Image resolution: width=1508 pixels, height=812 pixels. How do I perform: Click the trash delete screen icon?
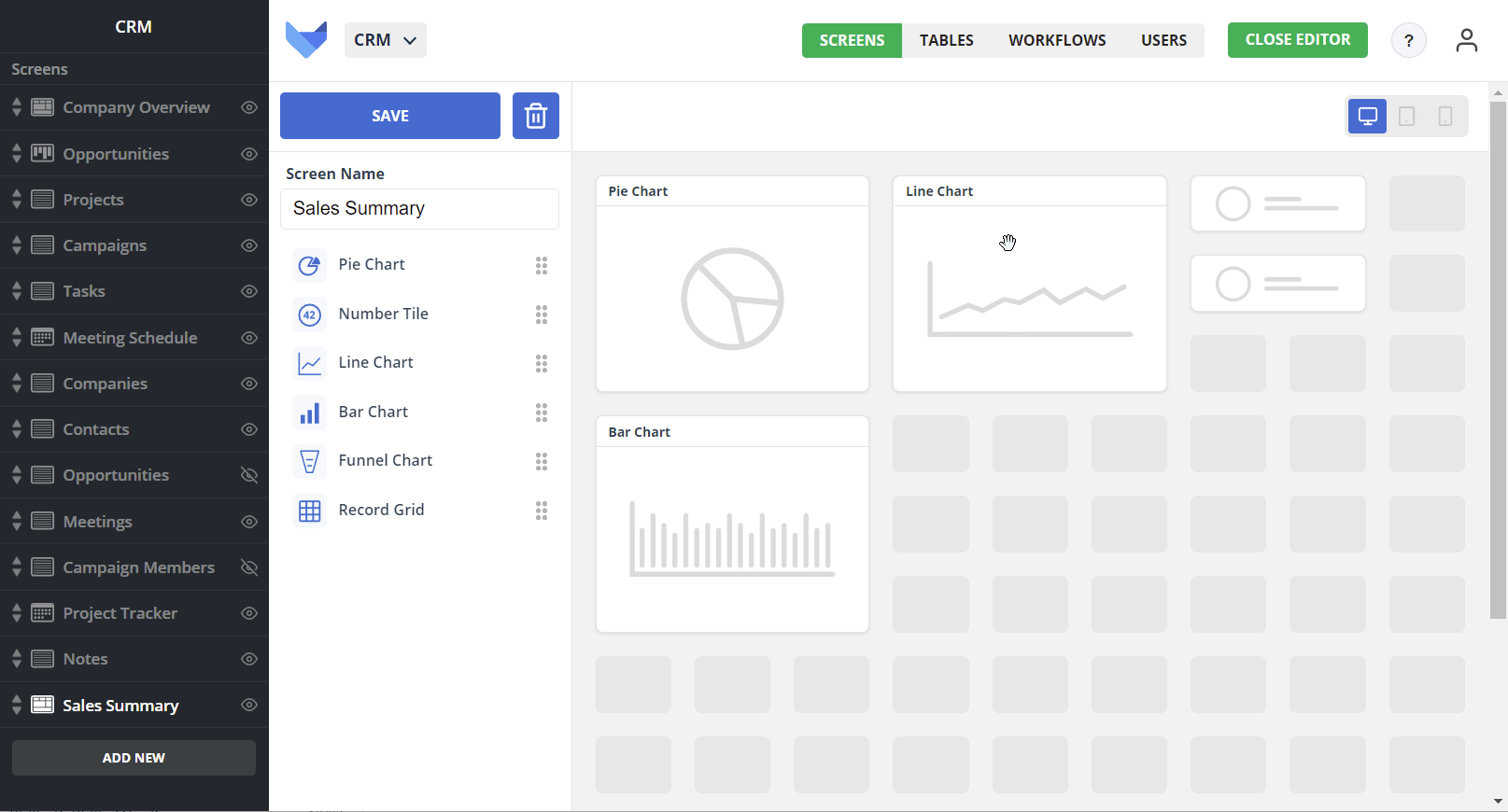(536, 116)
